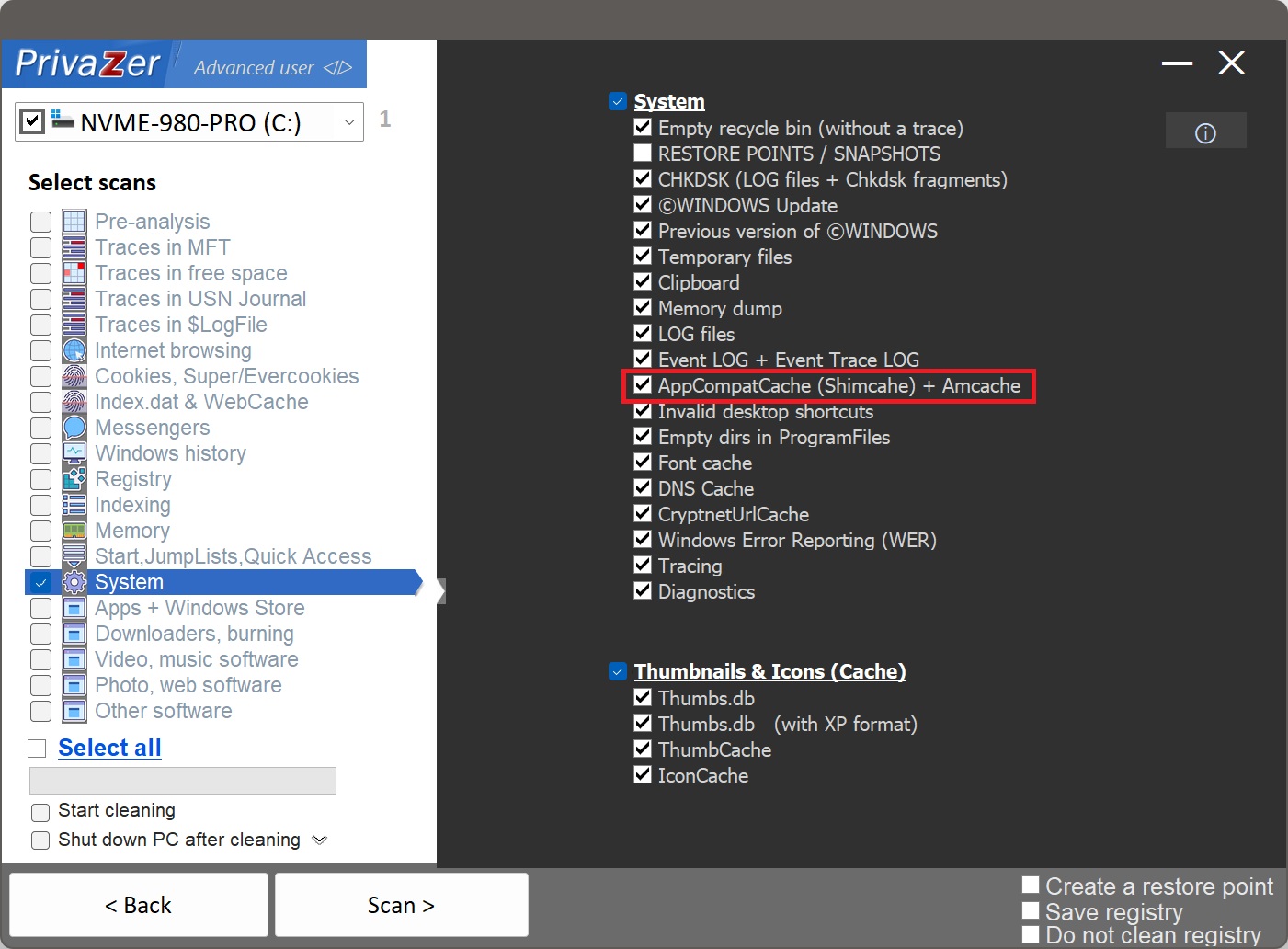Tick the checkbox beside the C: drive

pyautogui.click(x=32, y=120)
